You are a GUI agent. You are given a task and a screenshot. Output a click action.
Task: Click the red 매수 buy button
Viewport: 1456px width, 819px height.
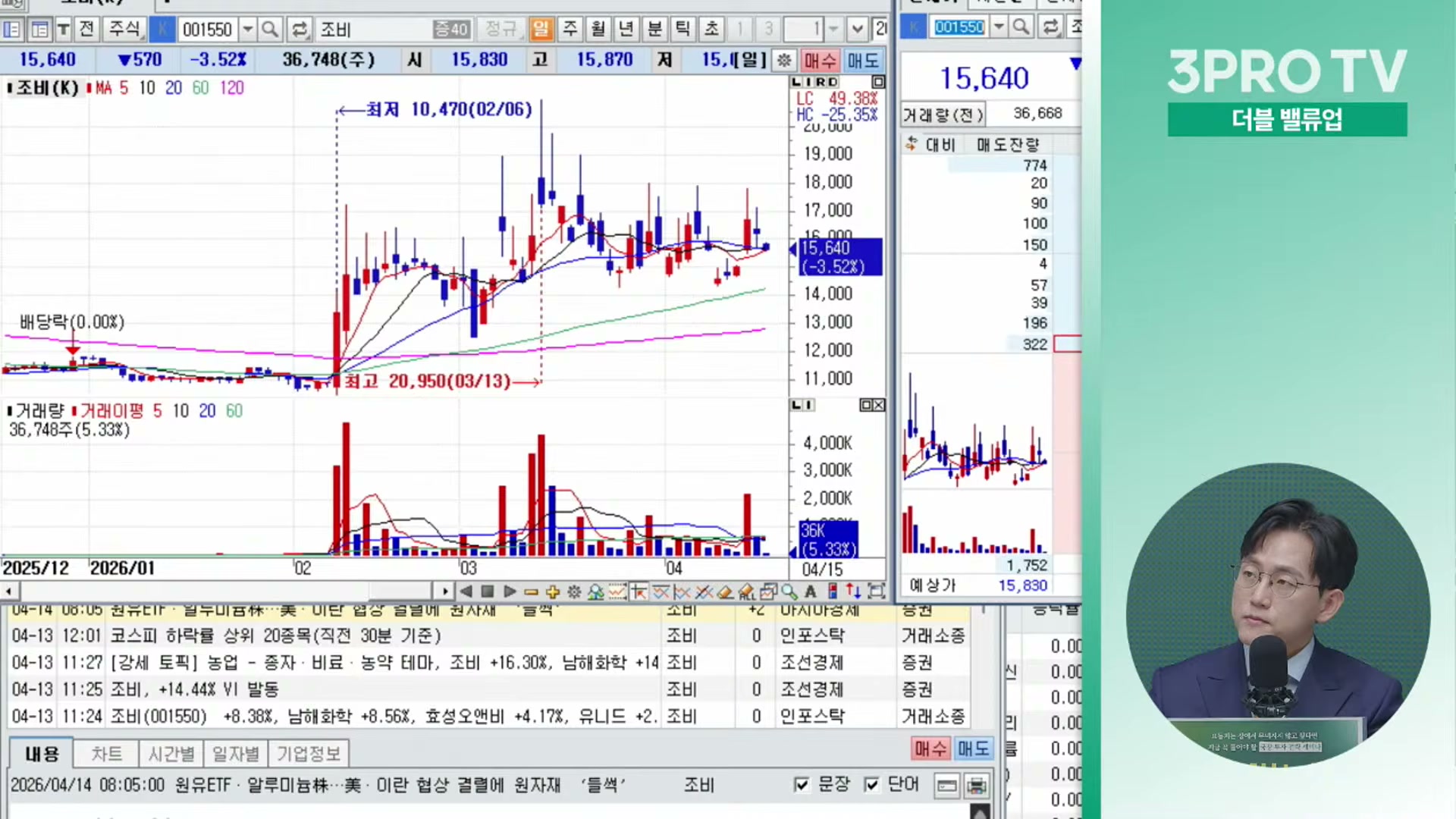click(x=930, y=749)
